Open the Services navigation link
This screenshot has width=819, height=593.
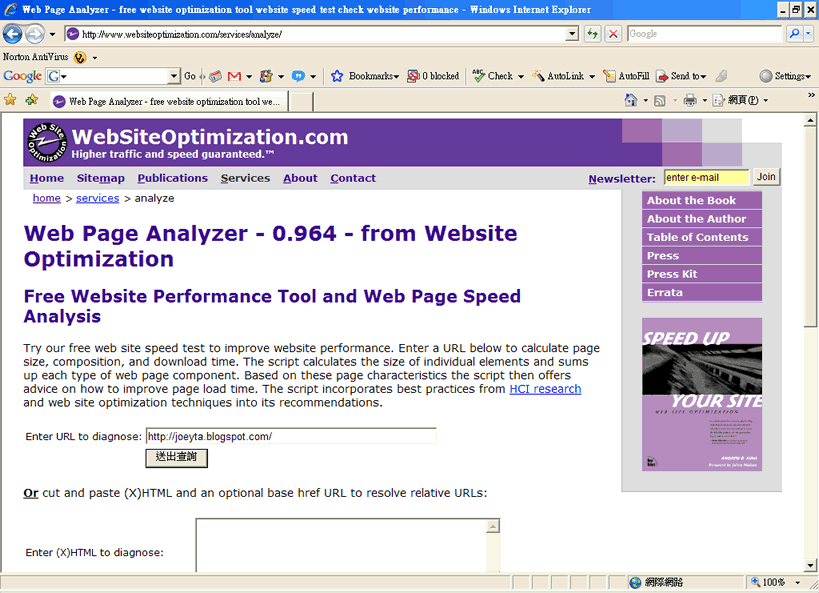[245, 178]
